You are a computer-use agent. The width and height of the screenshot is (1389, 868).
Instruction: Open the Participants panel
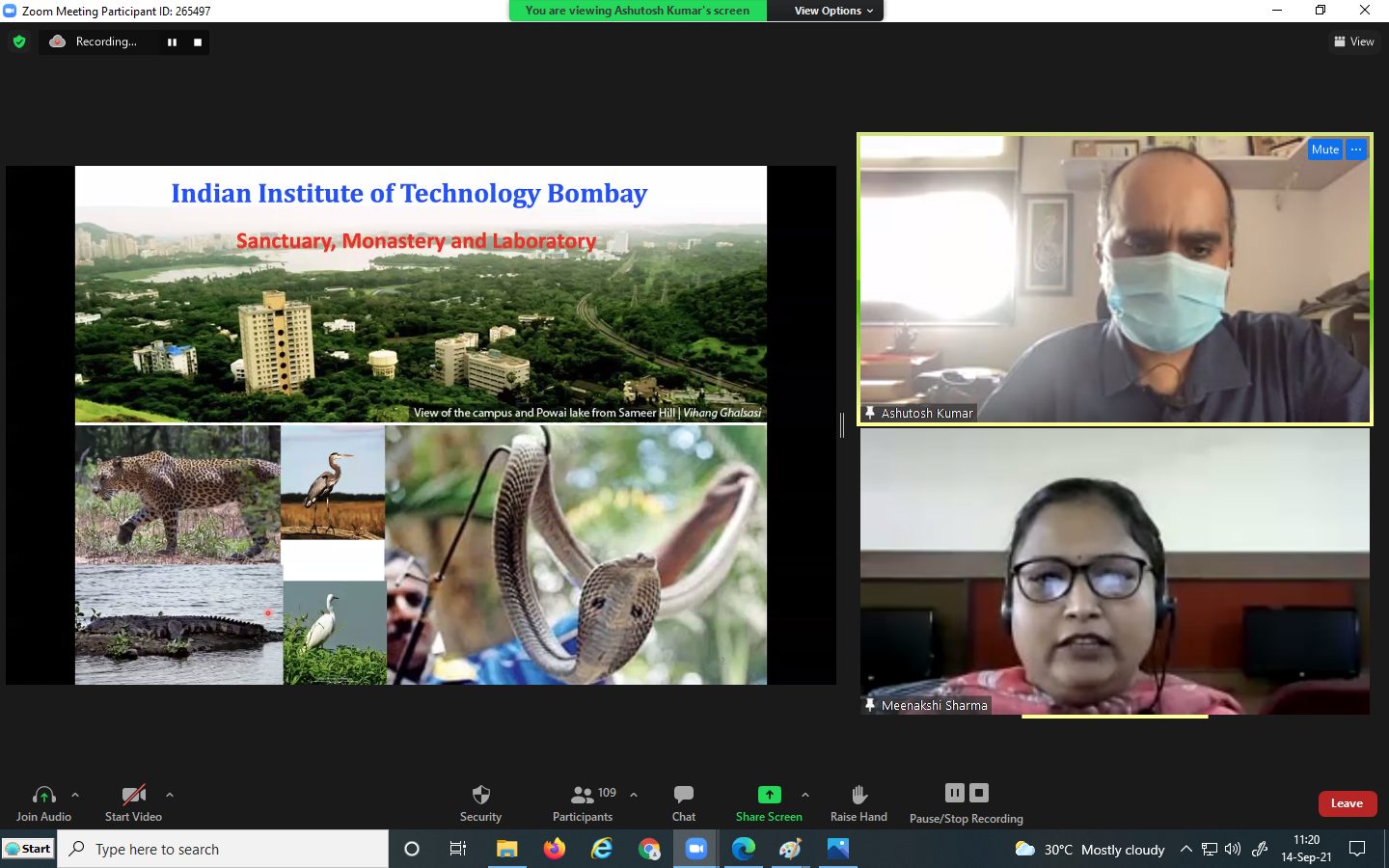coord(583,803)
